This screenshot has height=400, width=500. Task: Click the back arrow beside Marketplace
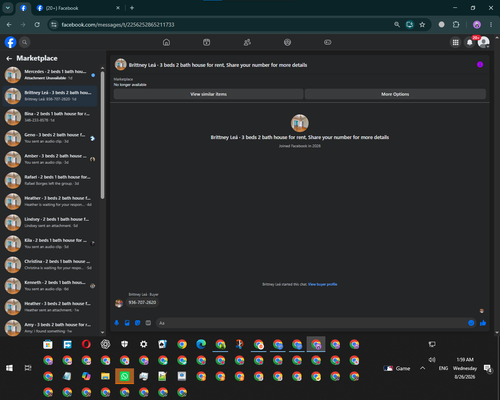(9, 58)
